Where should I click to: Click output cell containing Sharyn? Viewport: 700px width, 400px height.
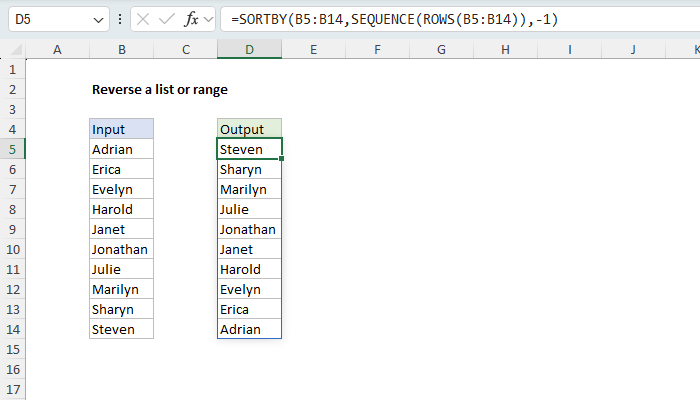tap(250, 169)
